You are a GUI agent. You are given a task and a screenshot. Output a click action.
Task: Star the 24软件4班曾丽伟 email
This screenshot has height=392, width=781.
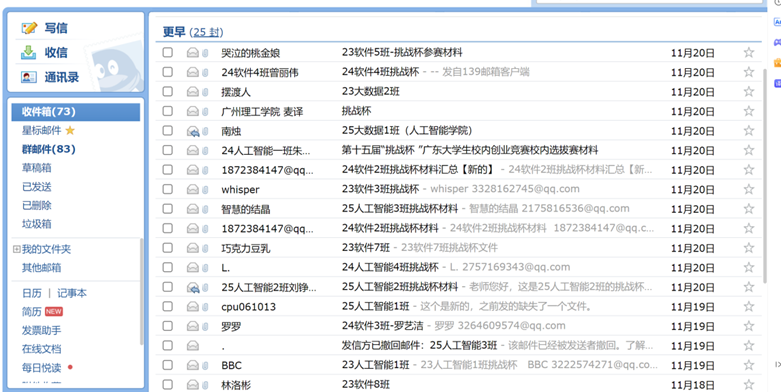pos(749,72)
